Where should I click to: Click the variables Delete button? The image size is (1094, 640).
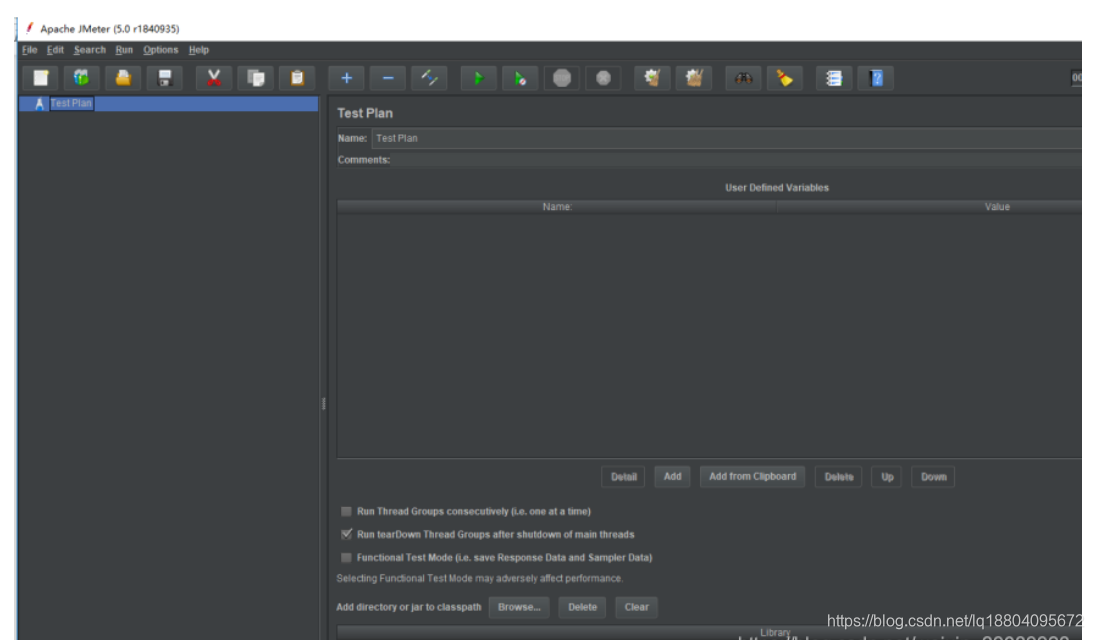click(839, 477)
